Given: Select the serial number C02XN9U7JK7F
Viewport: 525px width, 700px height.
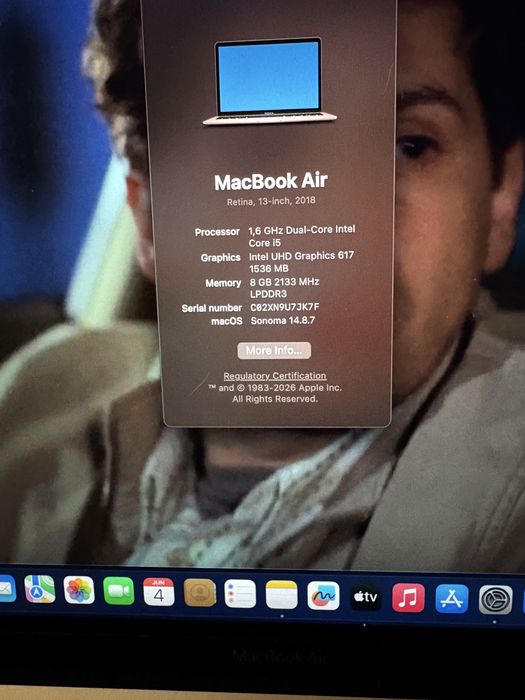Looking at the screenshot, I should 285,307.
